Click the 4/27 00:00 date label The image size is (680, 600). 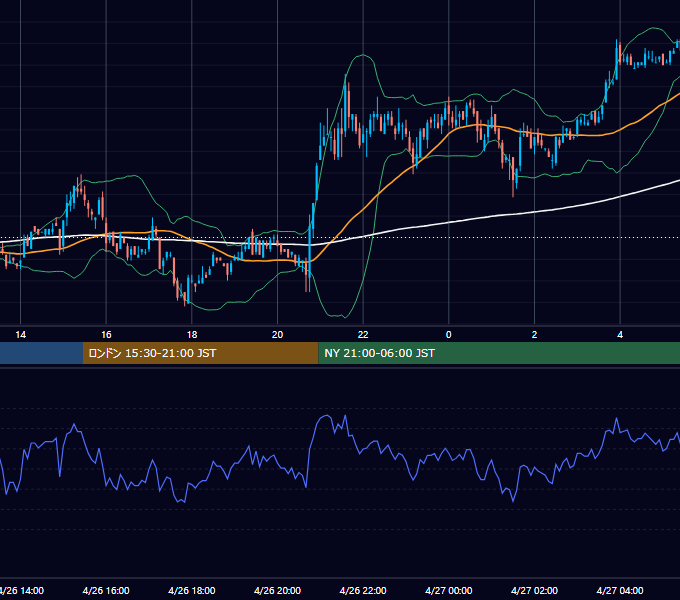pyautogui.click(x=449, y=591)
